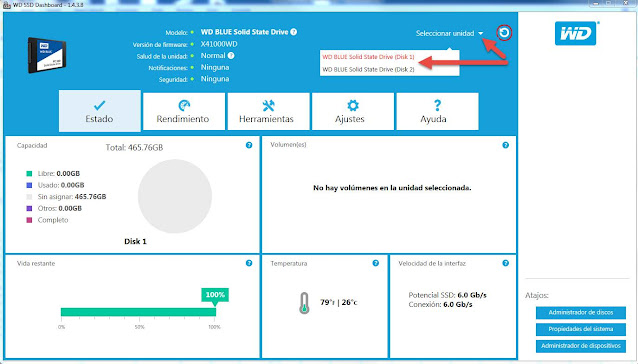Open the Ayuda tab
The image size is (638, 364).
click(x=437, y=111)
